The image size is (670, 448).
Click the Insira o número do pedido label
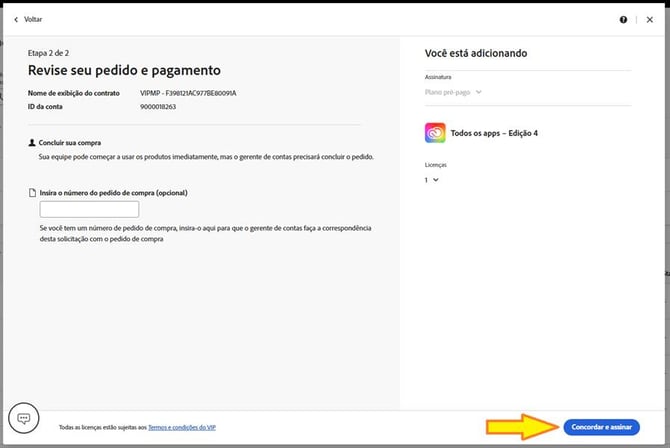[114, 193]
